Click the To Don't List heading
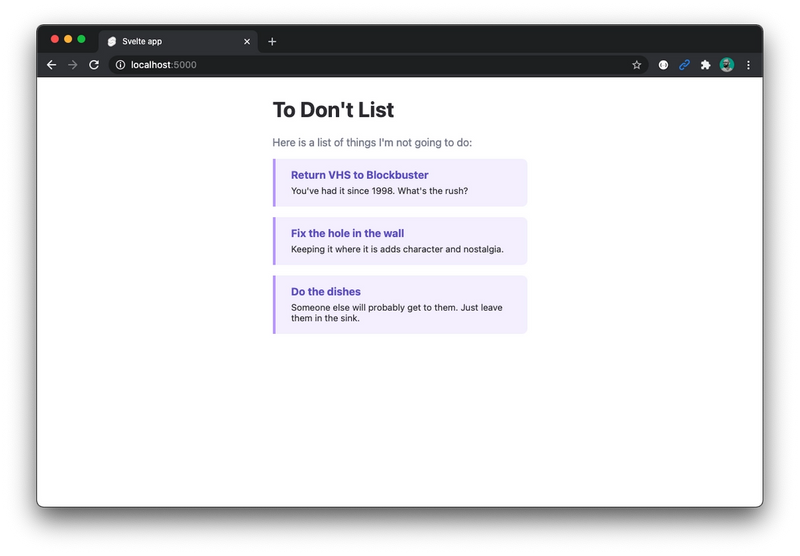Viewport: 800px width, 556px height. [333, 110]
